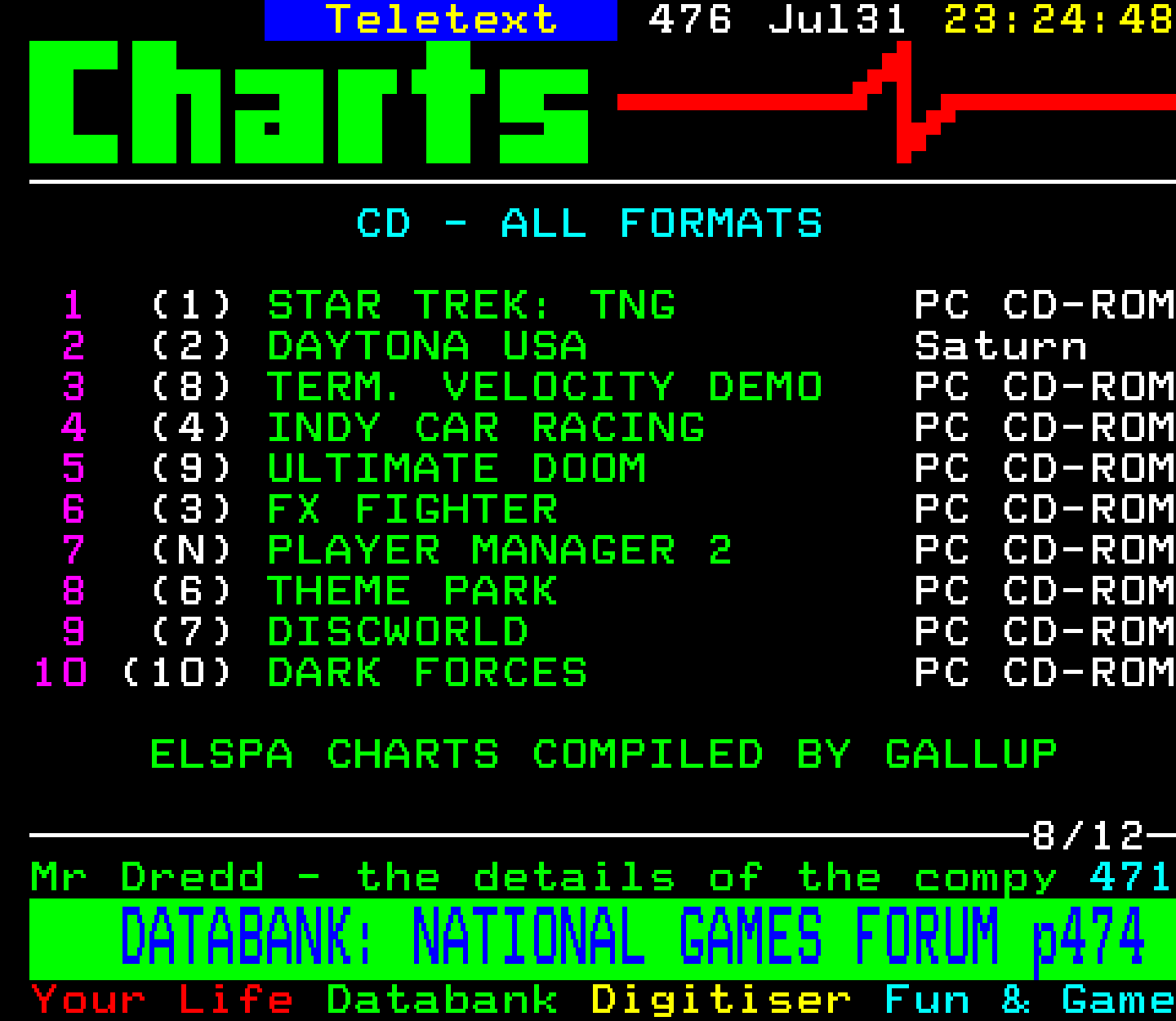The width and height of the screenshot is (1176, 1021).
Task: Click previous position (8) for Term. Velocity
Action: [x=191, y=386]
